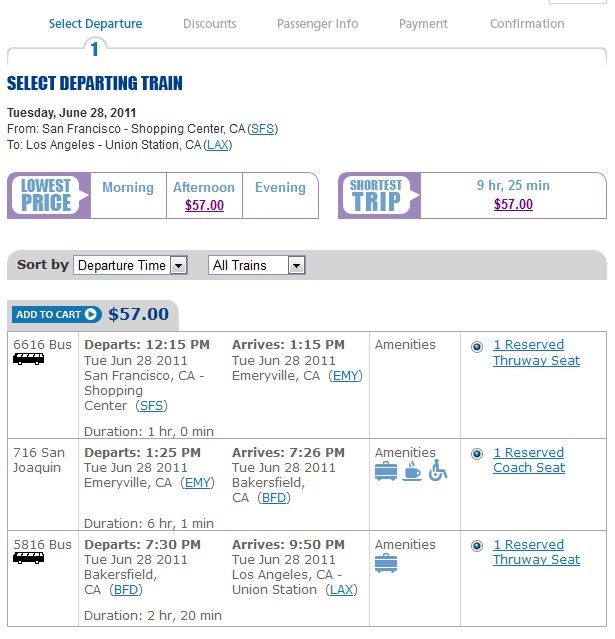Click the bus icon under 5816 Bus

[x=29, y=558]
